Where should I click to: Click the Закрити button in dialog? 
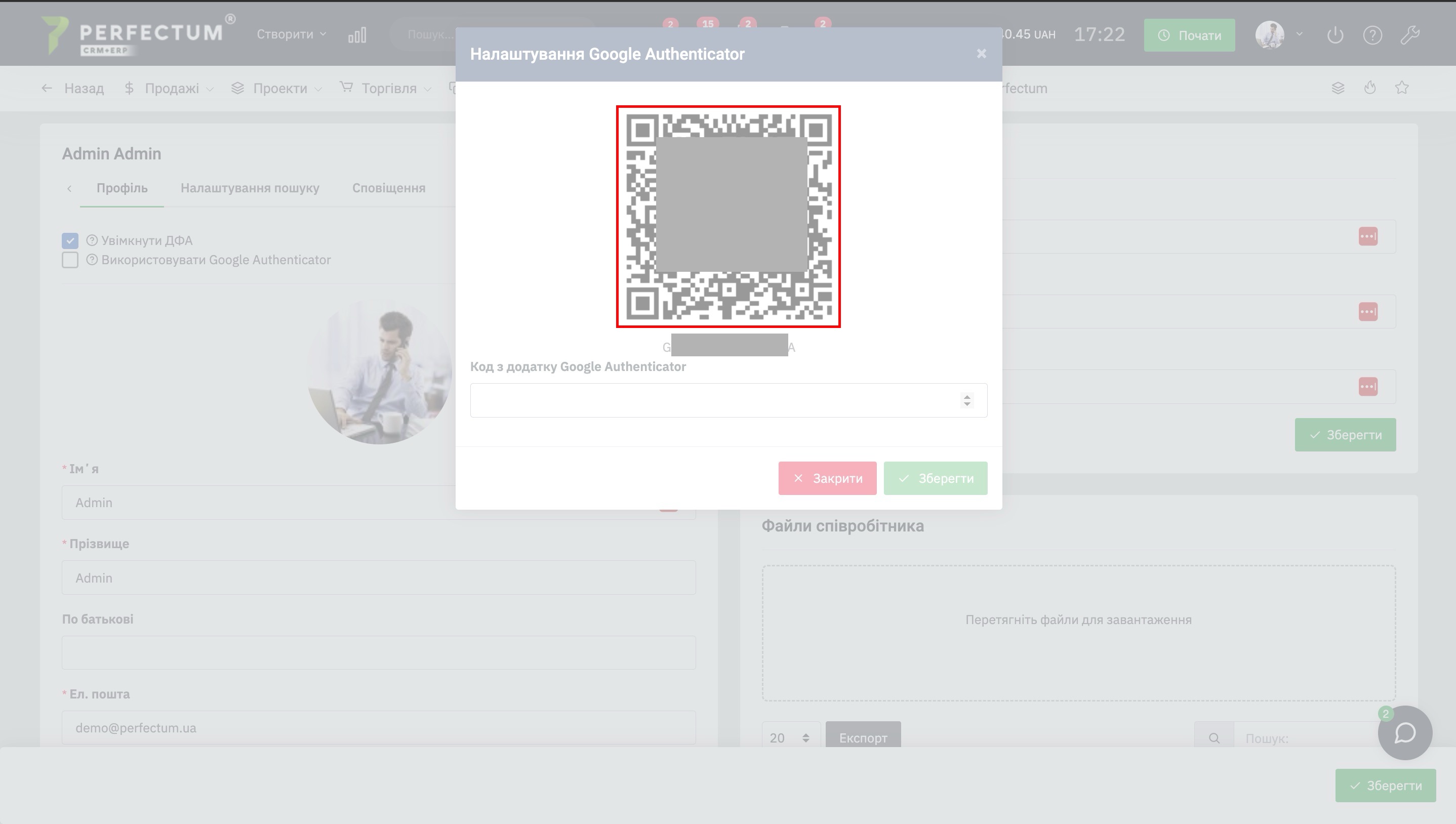827,478
